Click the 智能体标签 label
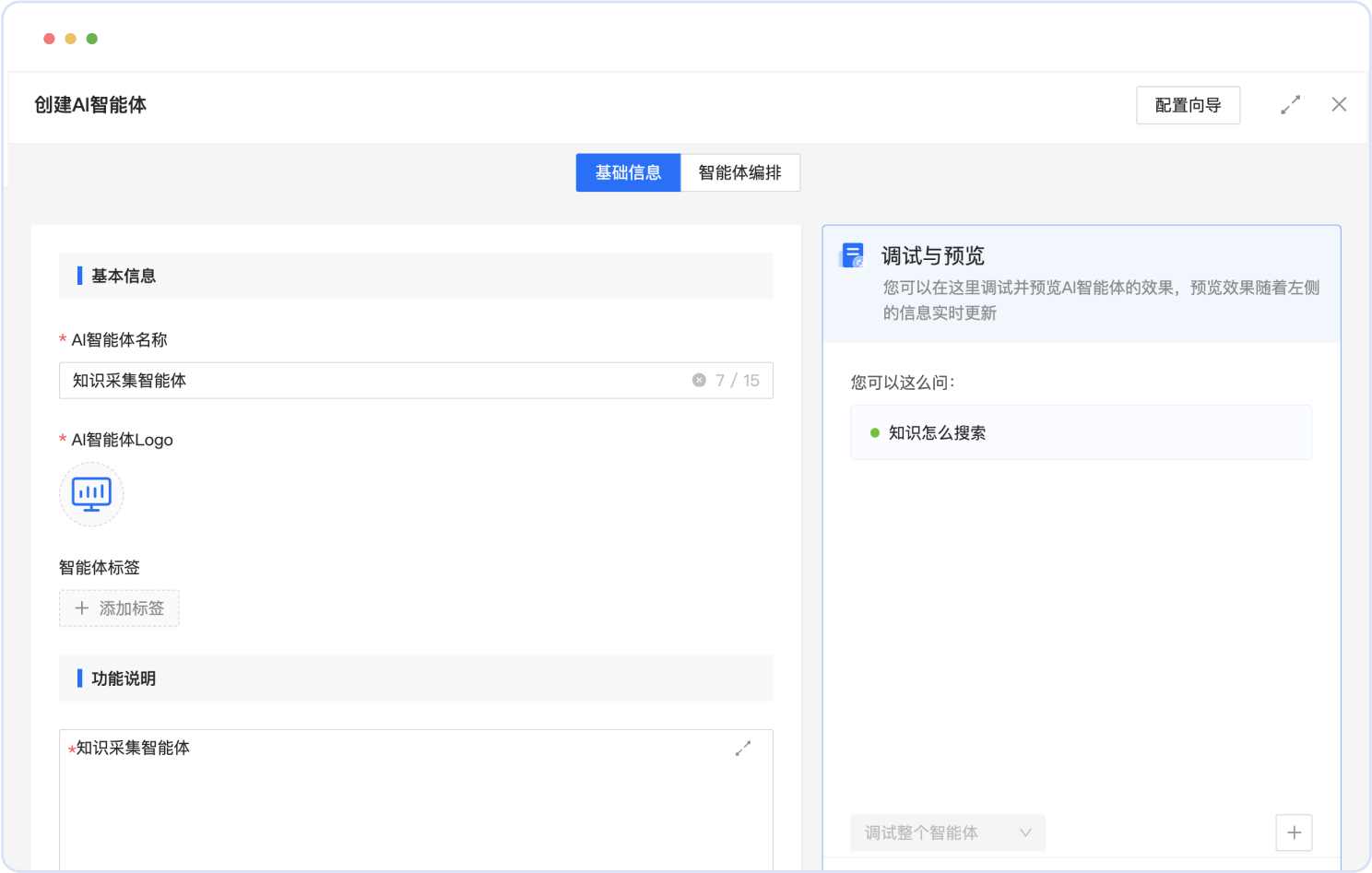The height and width of the screenshot is (873, 1372). coord(100,567)
